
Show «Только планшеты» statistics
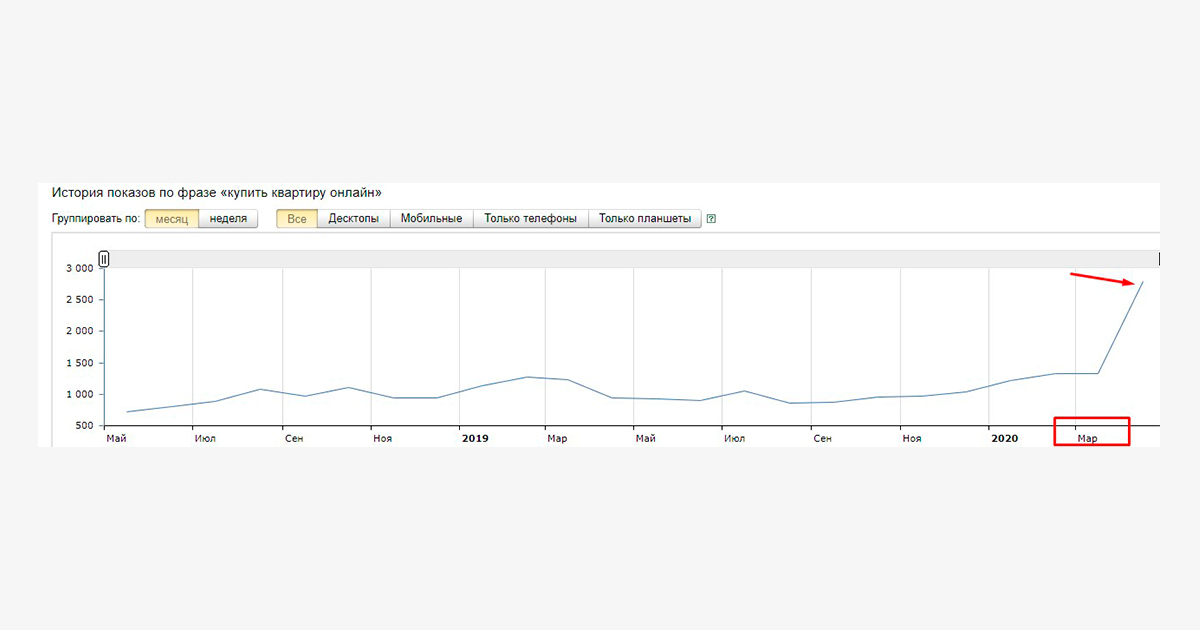[x=645, y=219]
